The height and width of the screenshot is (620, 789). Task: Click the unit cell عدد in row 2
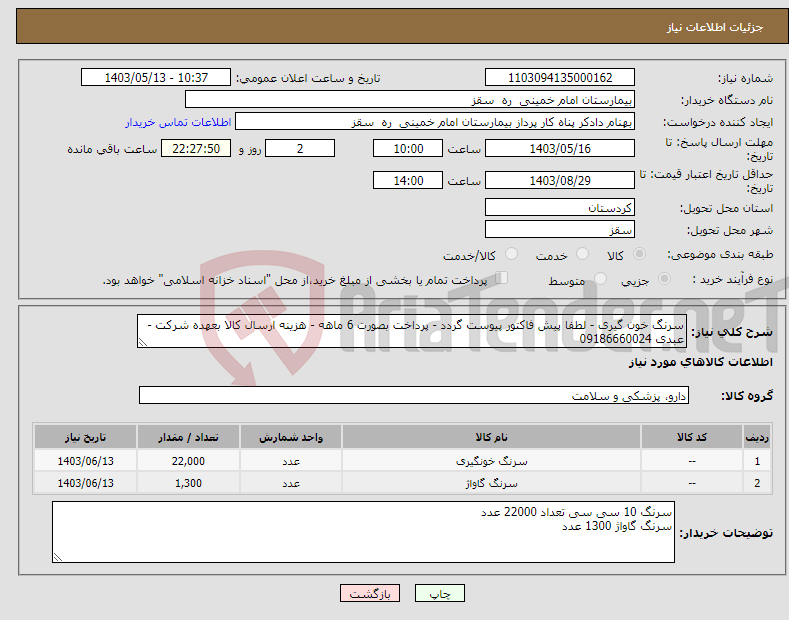[291, 483]
